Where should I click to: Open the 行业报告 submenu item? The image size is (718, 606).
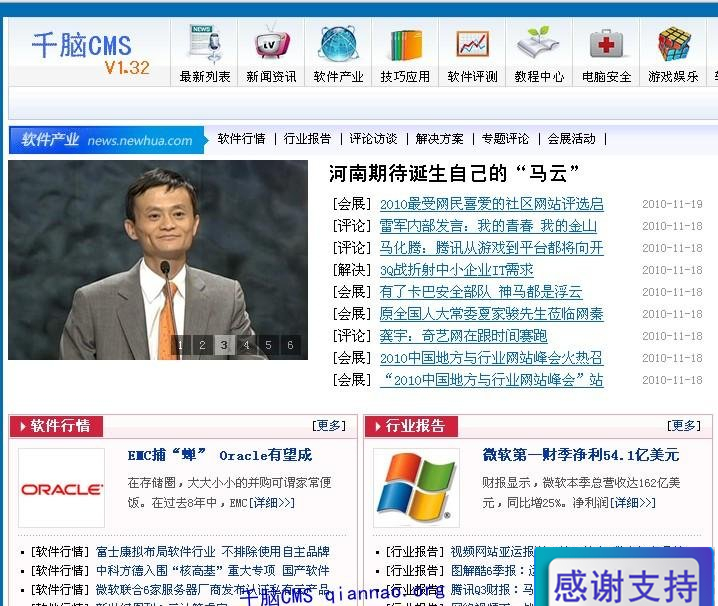coord(307,139)
